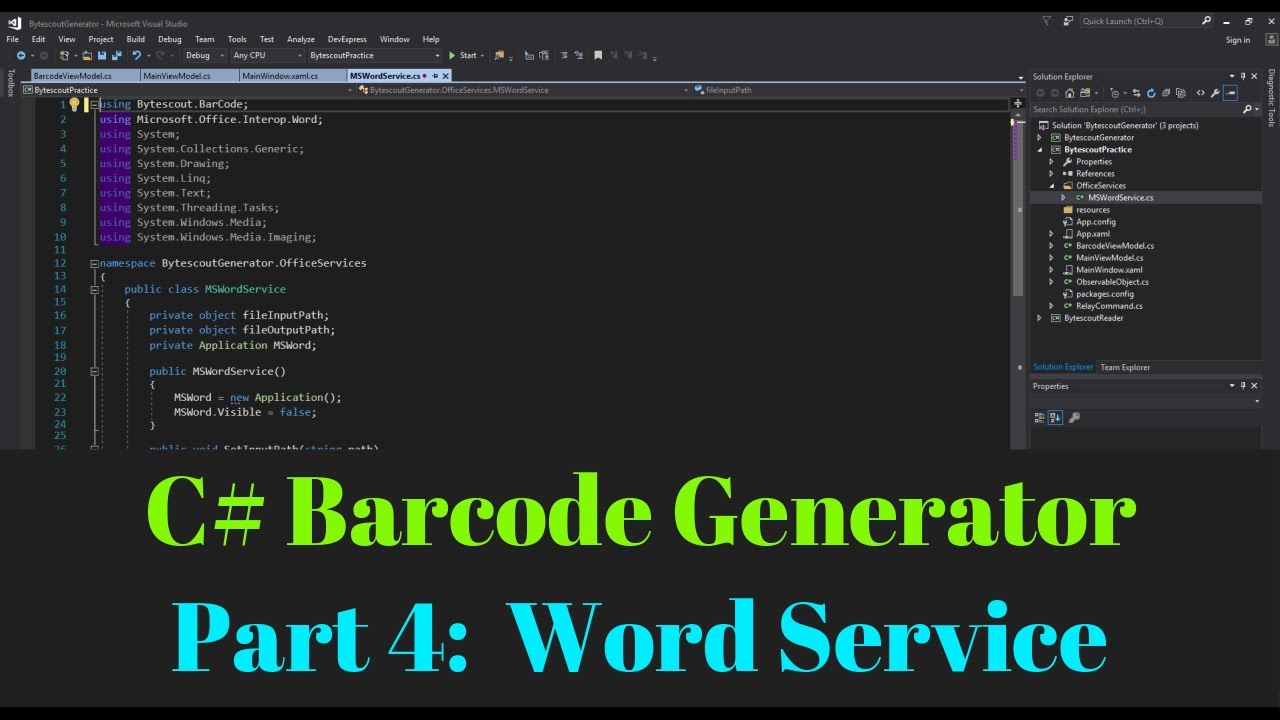Click the Open File folder icon
Viewport: 1280px width, 720px height.
[x=87, y=55]
